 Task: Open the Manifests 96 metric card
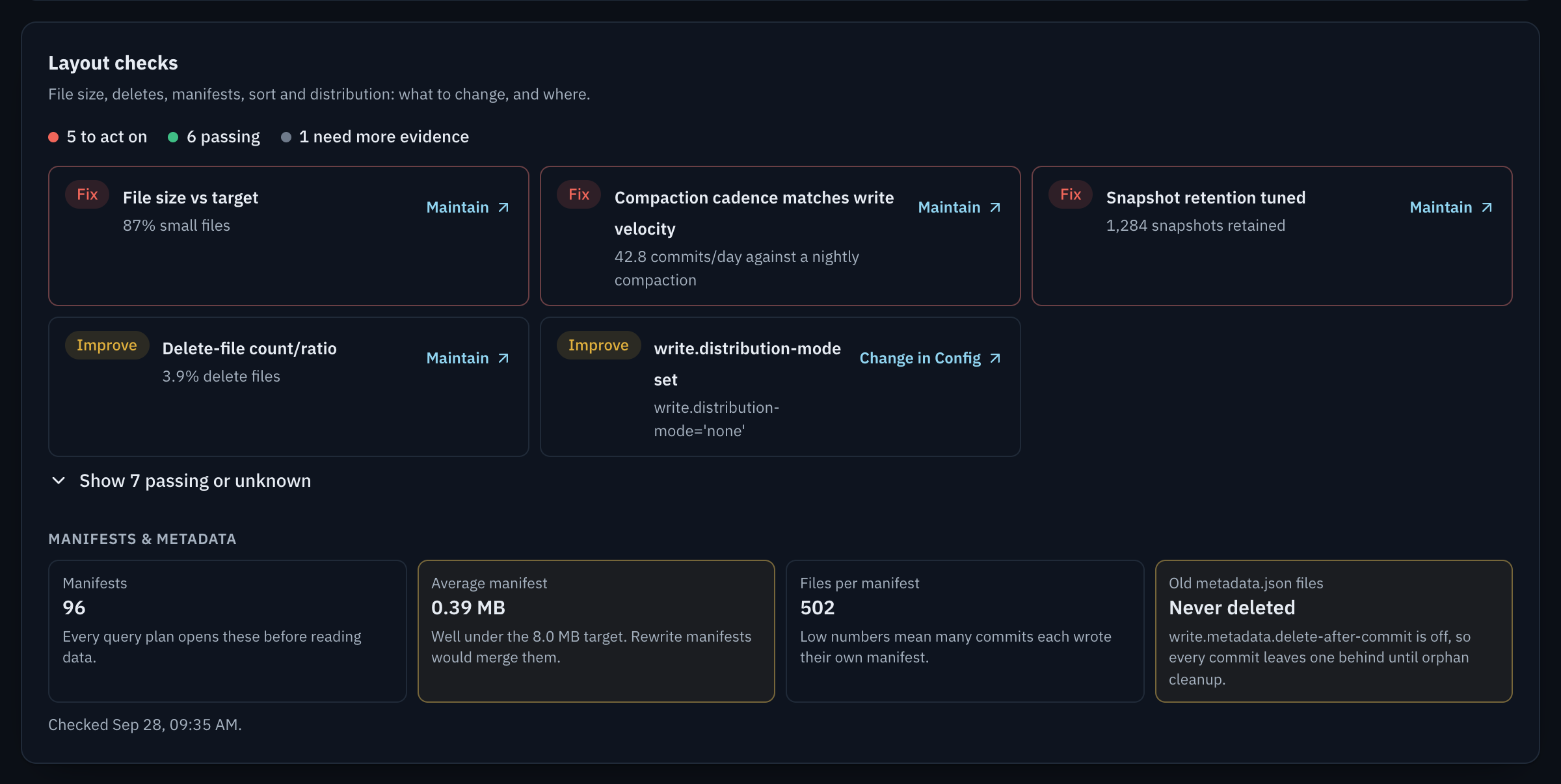click(x=228, y=631)
